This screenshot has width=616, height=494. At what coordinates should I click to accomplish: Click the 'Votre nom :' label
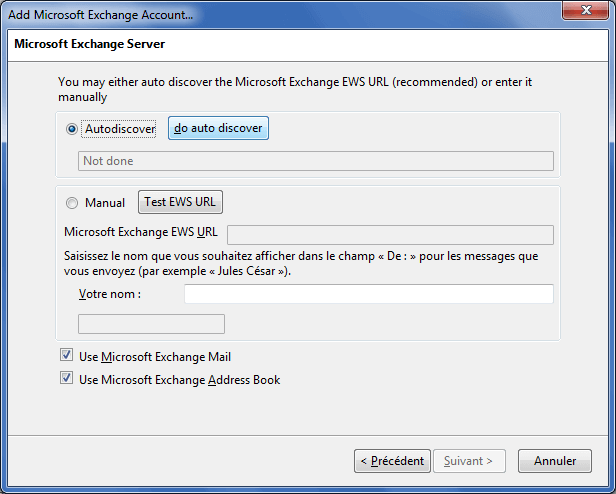click(110, 294)
